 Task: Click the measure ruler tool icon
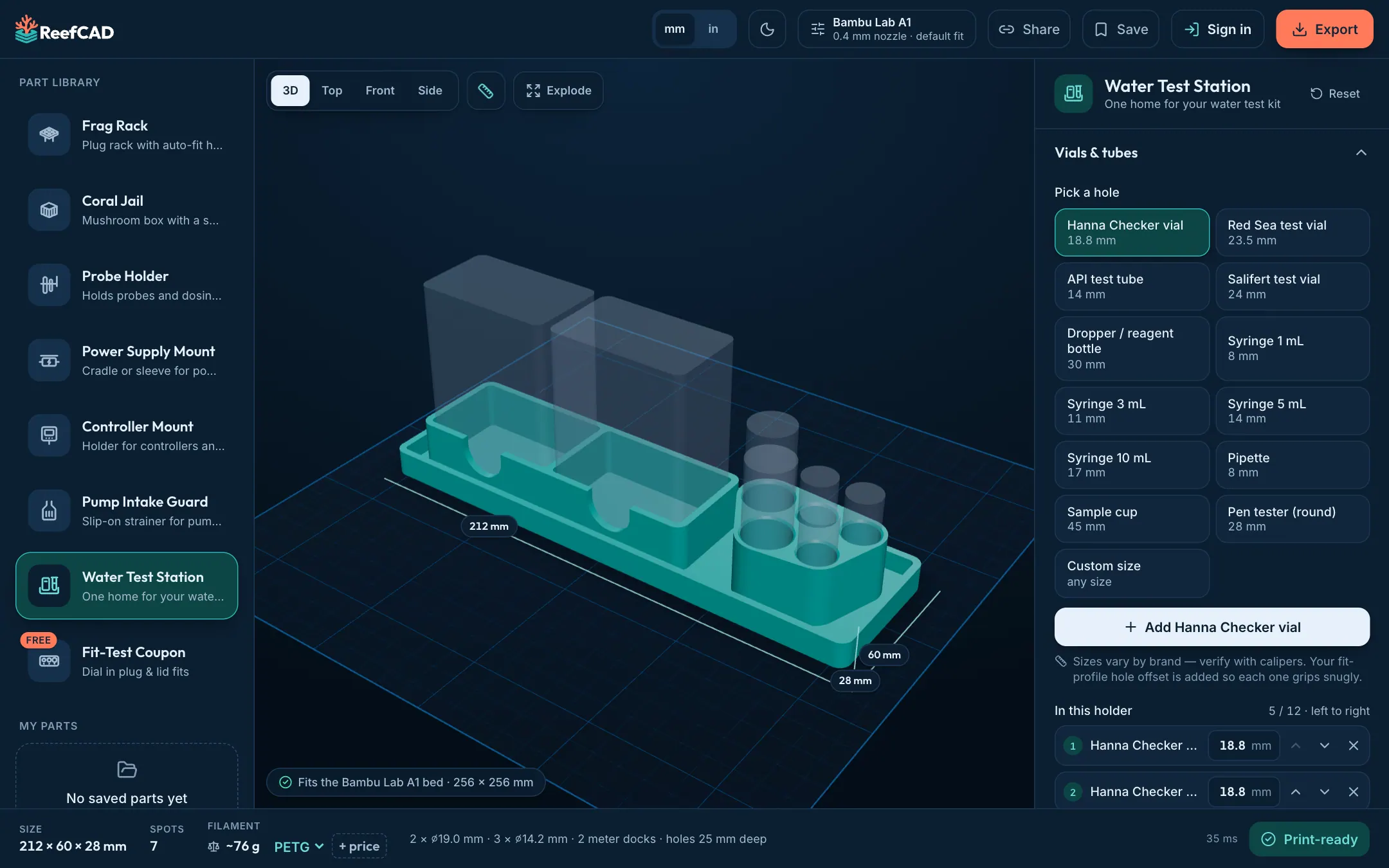click(486, 91)
